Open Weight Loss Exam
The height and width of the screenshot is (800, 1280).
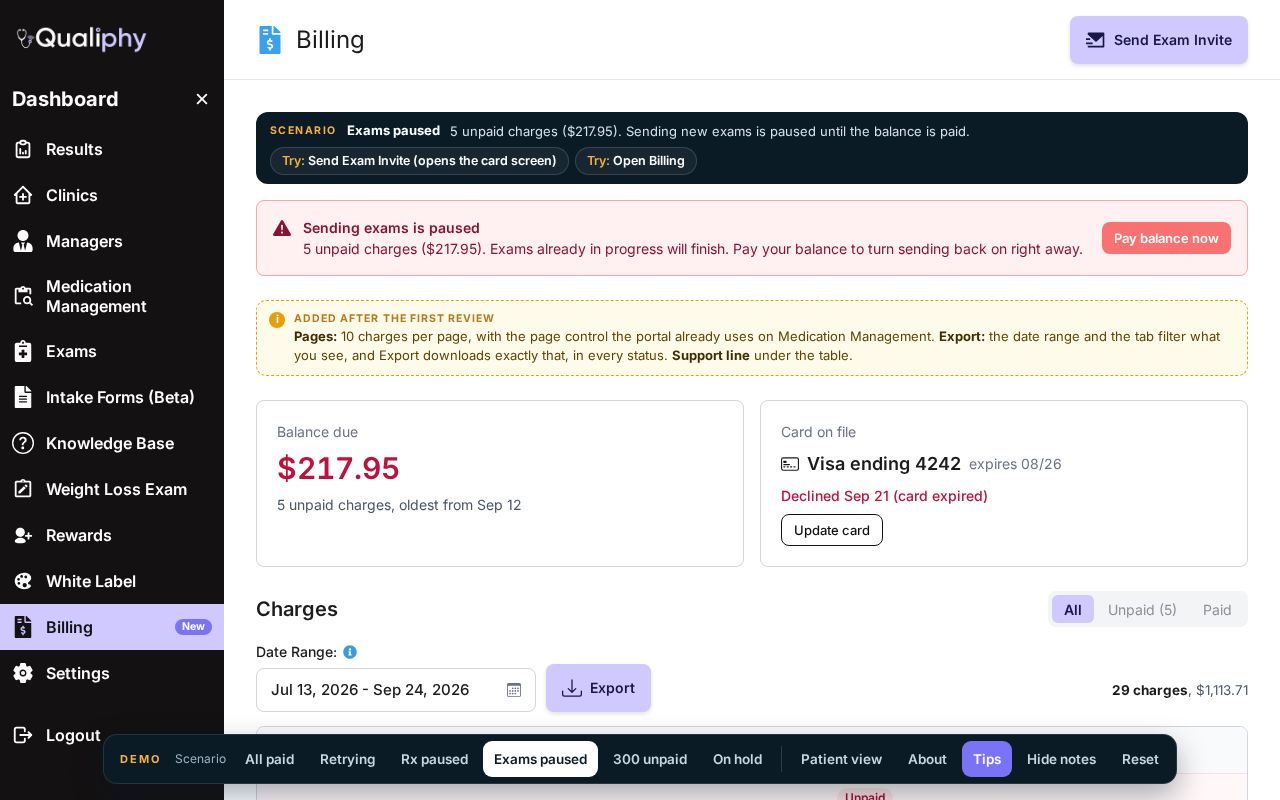[112, 489]
